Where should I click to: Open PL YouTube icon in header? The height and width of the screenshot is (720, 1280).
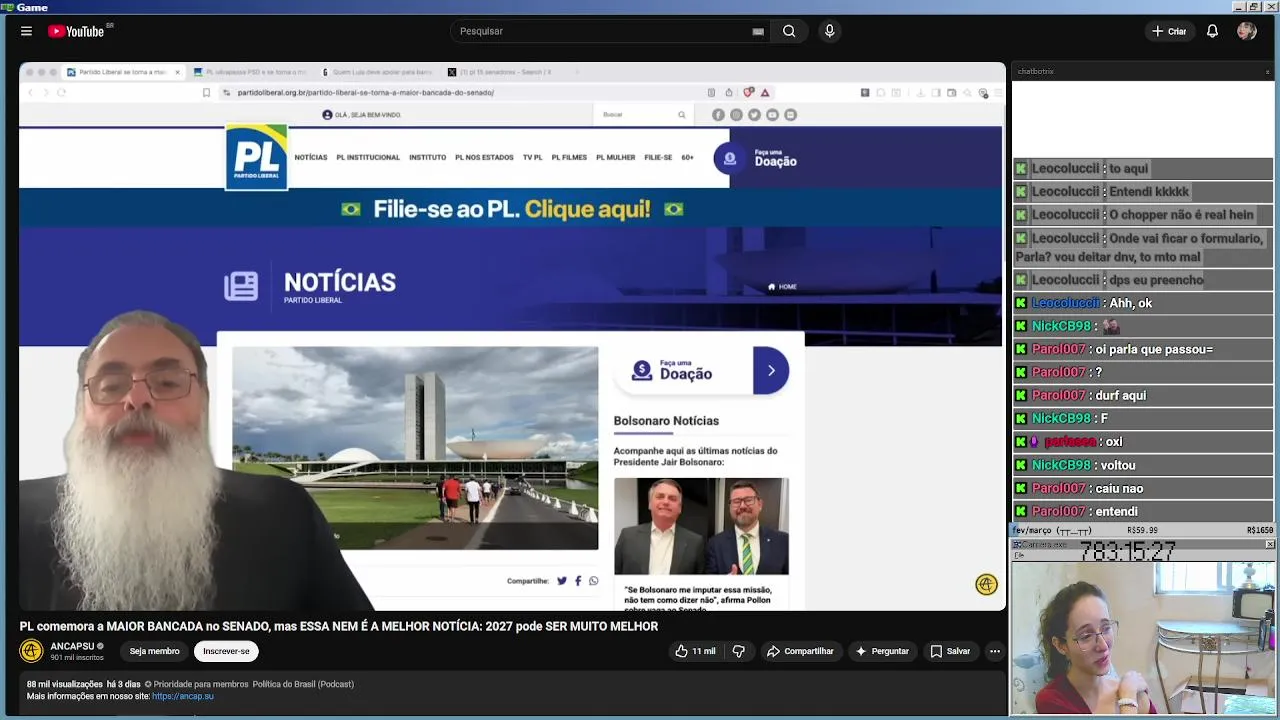point(772,115)
